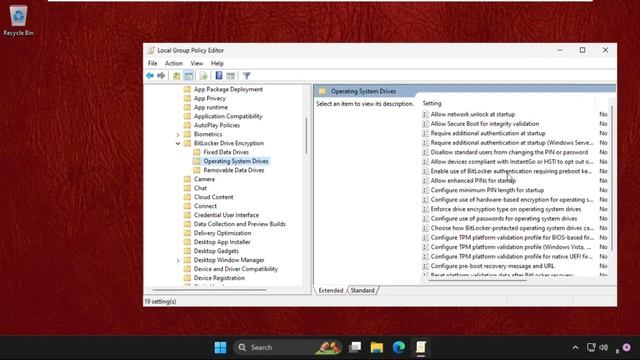Select Disallow standard users from changing PIN

click(509, 152)
